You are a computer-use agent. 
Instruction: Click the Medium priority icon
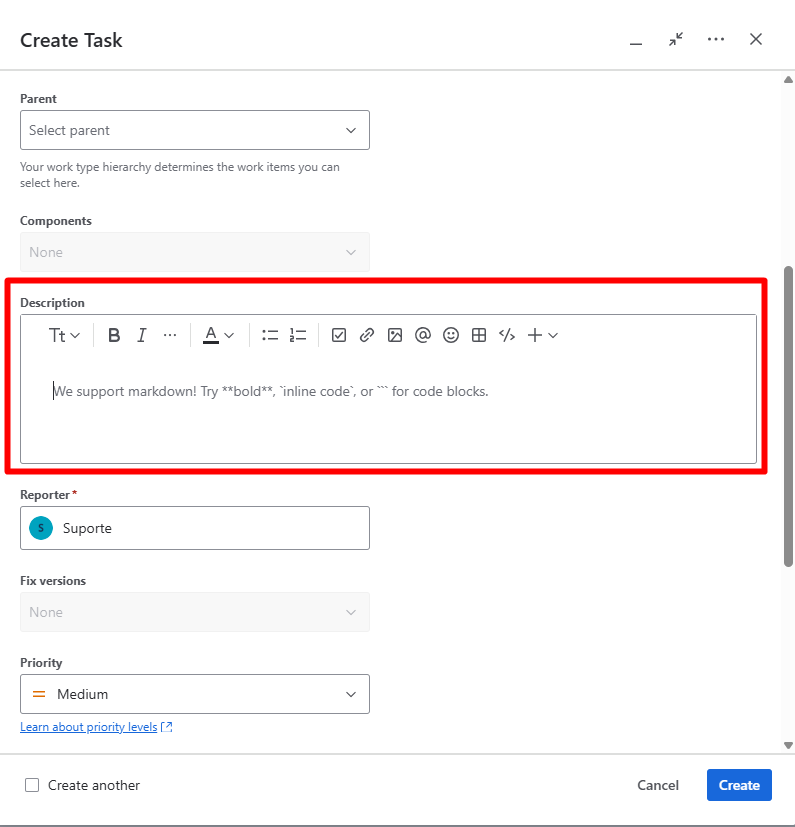[39, 694]
